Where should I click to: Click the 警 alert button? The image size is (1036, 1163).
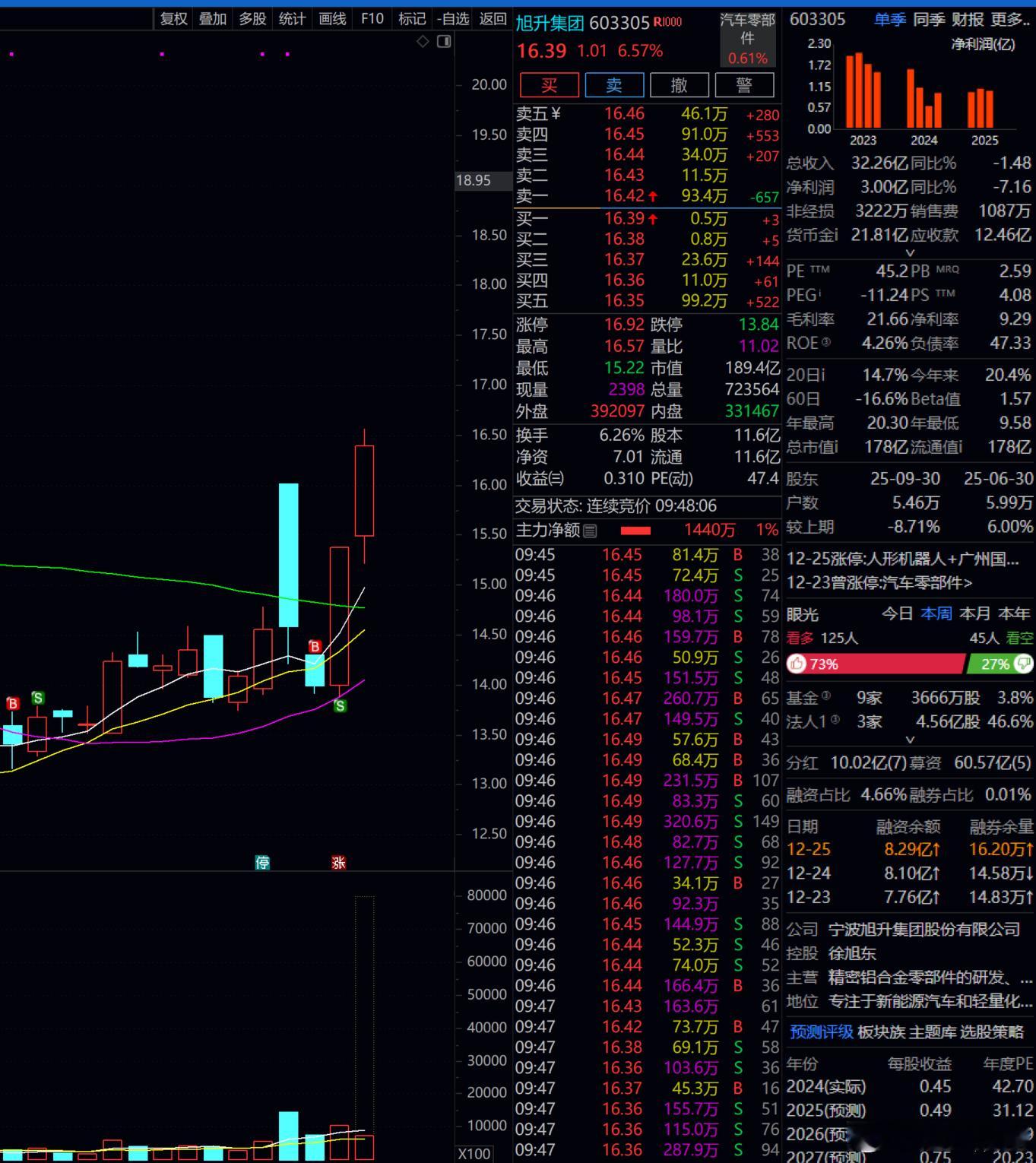(744, 85)
